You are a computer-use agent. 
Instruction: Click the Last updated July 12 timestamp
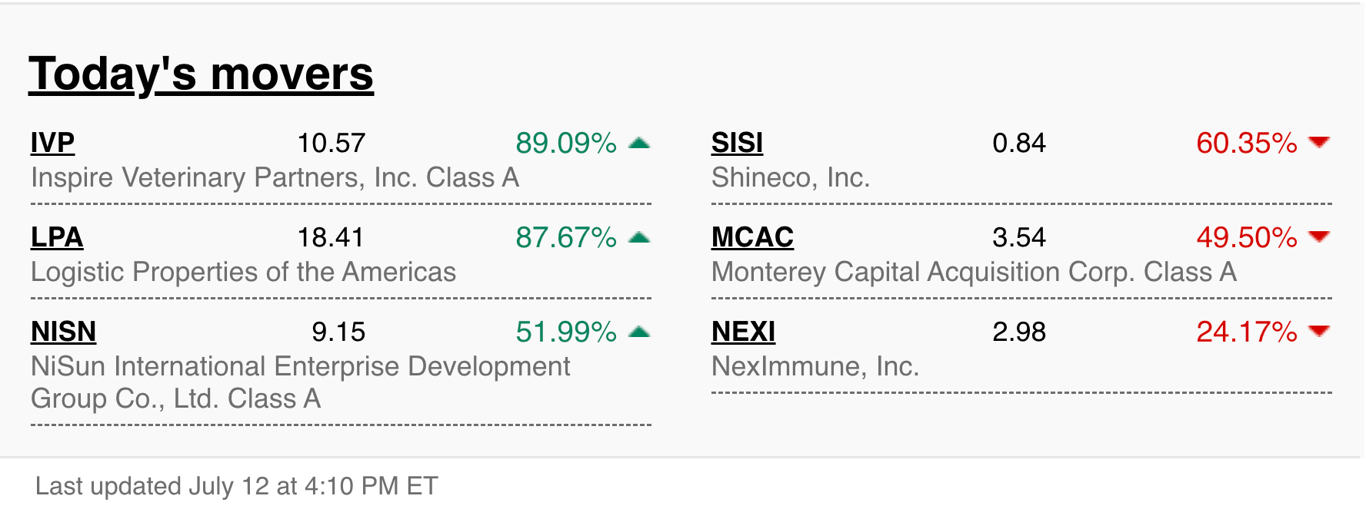[236, 487]
